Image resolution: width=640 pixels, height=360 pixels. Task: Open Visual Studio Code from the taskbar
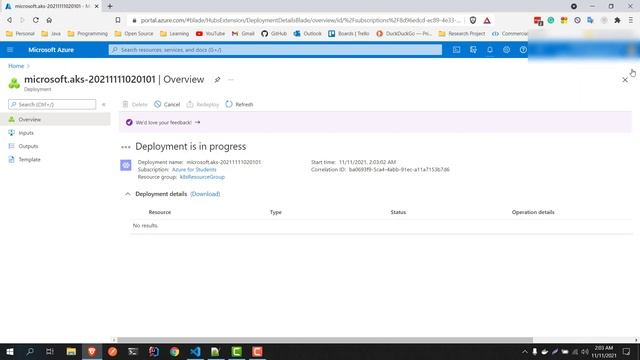(x=195, y=351)
